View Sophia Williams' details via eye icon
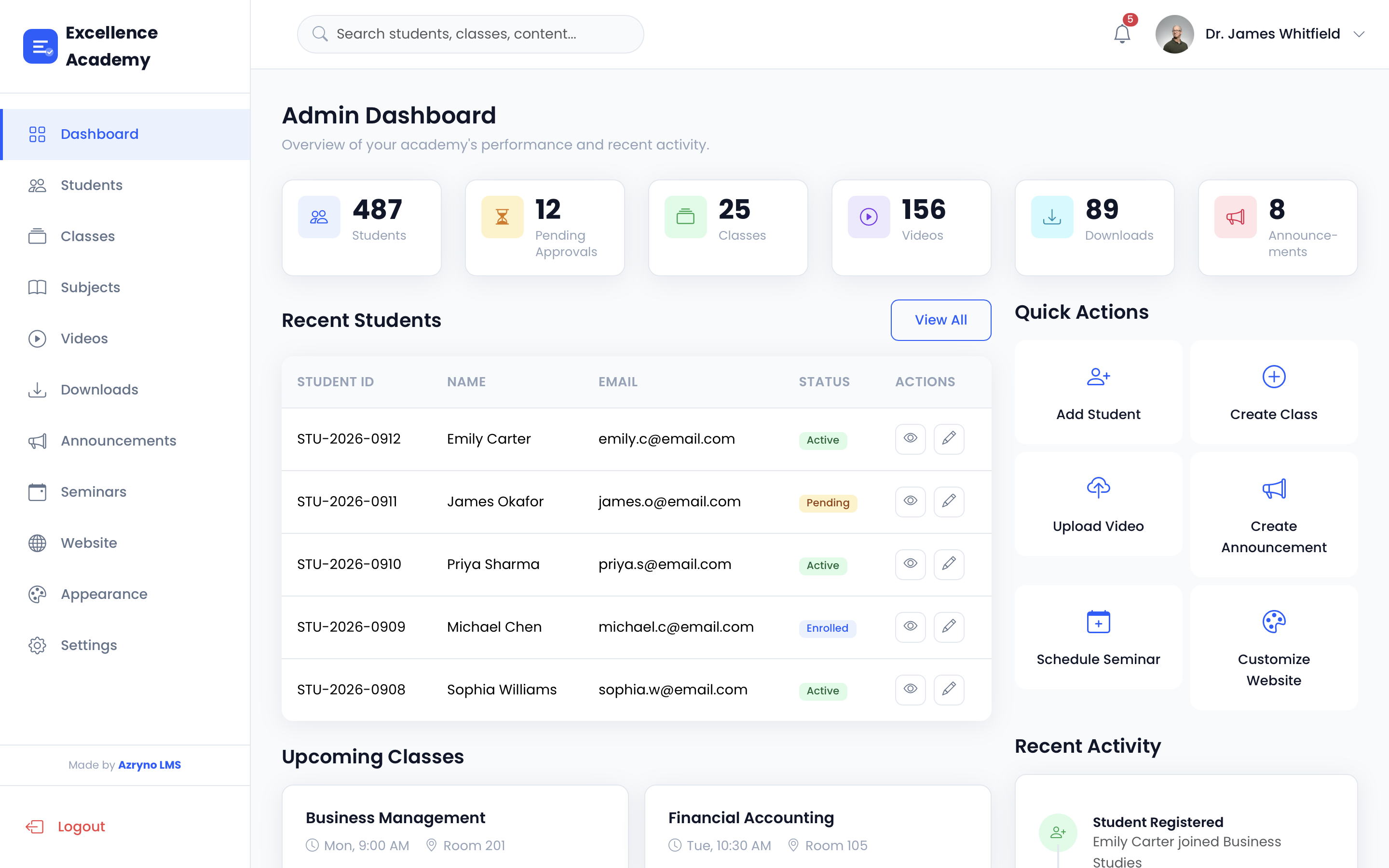This screenshot has width=1389, height=868. click(x=910, y=690)
